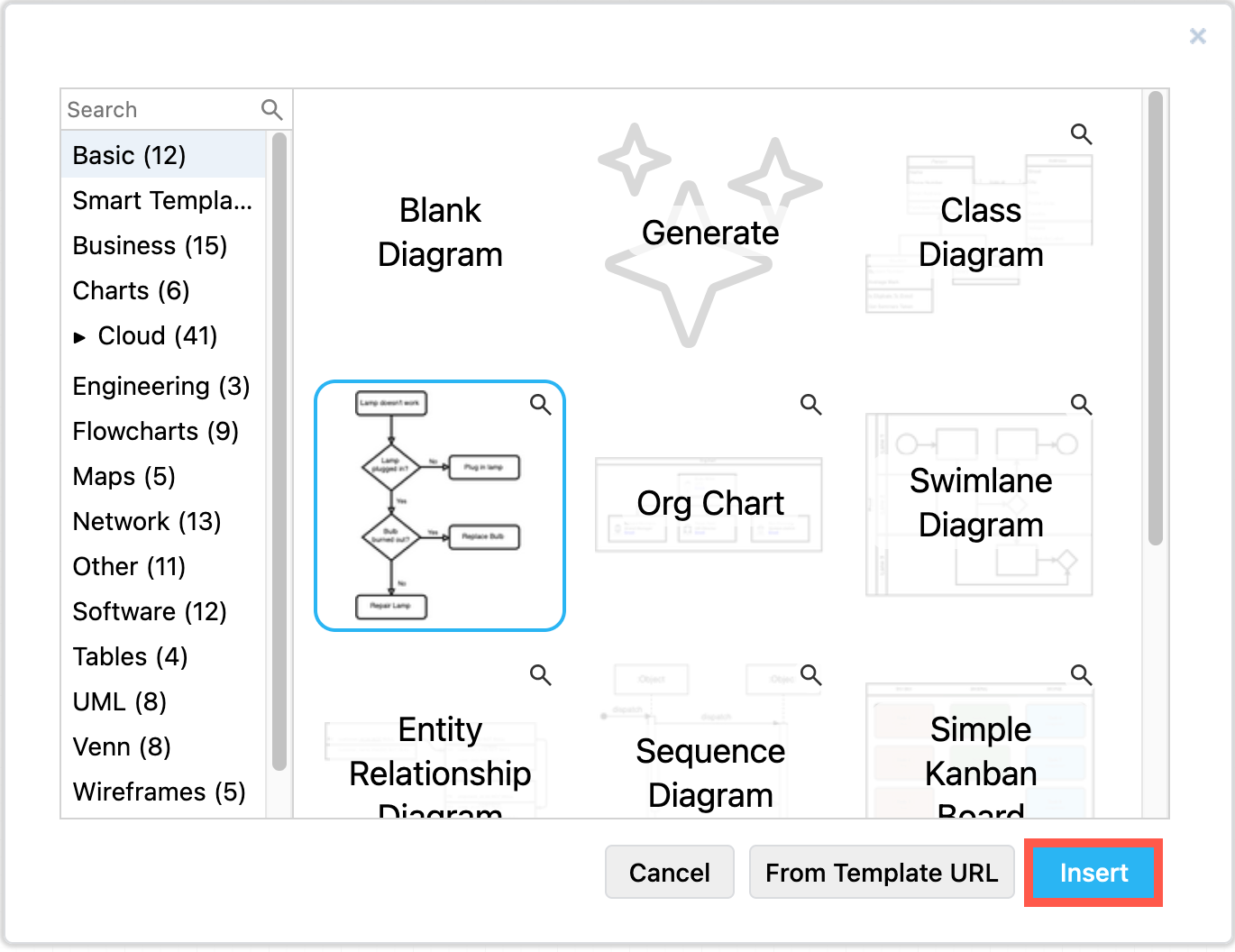Preview the Entity Relationship Diagram template
The height and width of the screenshot is (952, 1235).
(x=541, y=675)
